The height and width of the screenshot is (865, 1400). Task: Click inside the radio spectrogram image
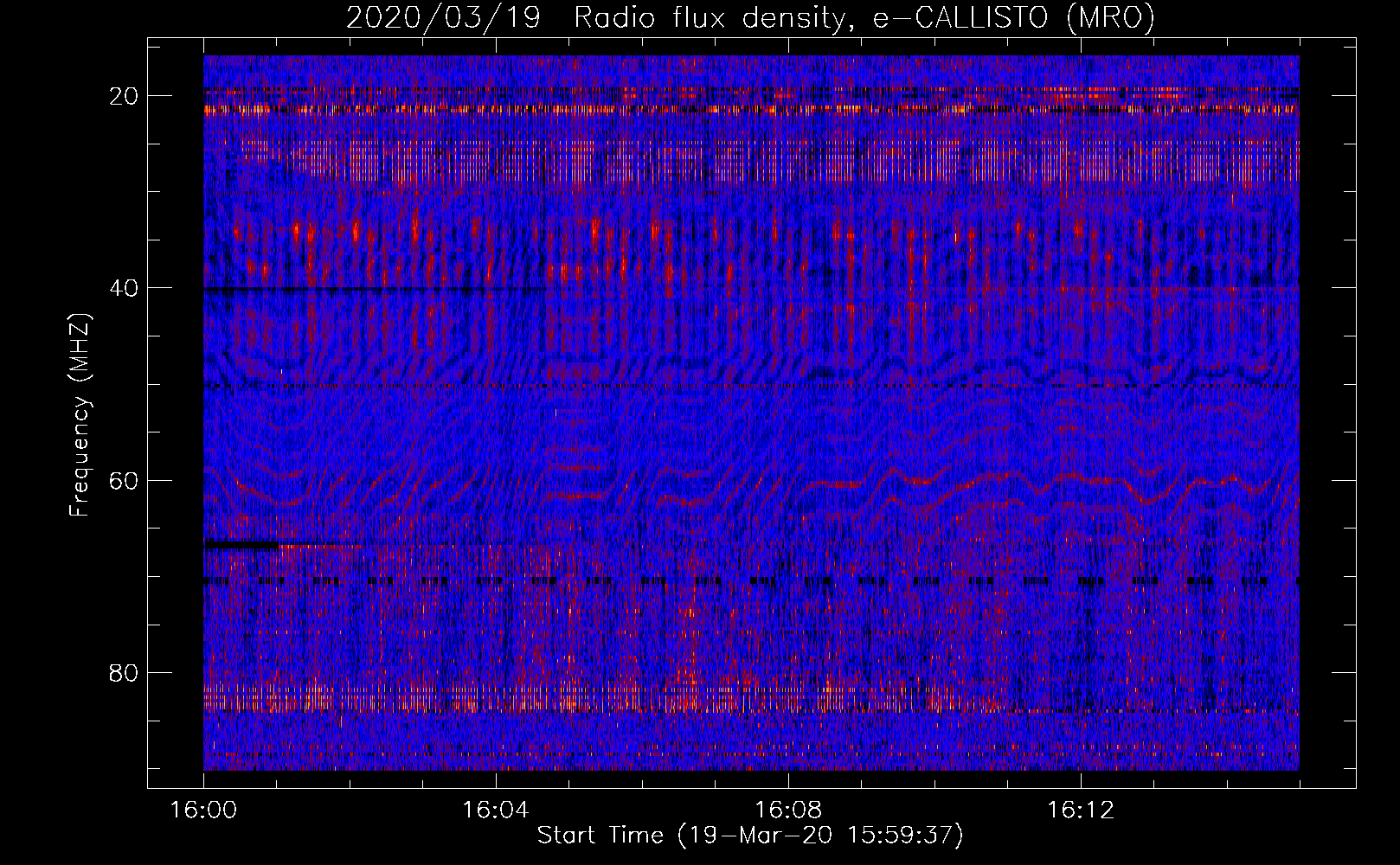[751, 413]
